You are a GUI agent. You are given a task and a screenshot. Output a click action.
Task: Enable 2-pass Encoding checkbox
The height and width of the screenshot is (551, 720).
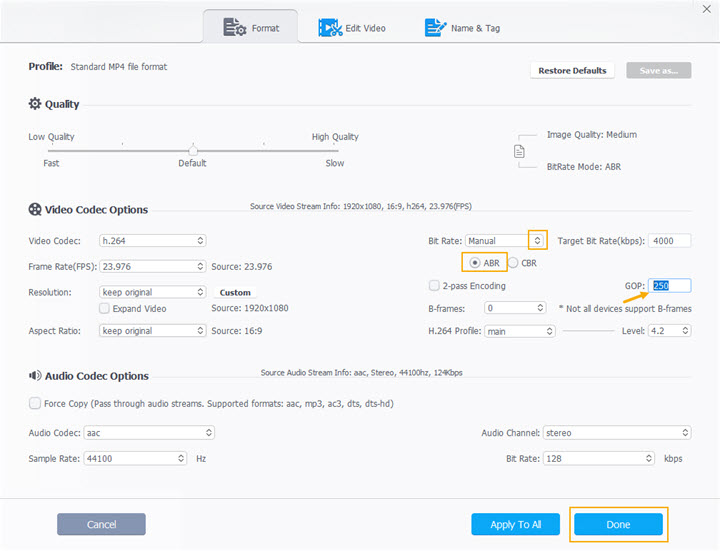click(434, 286)
